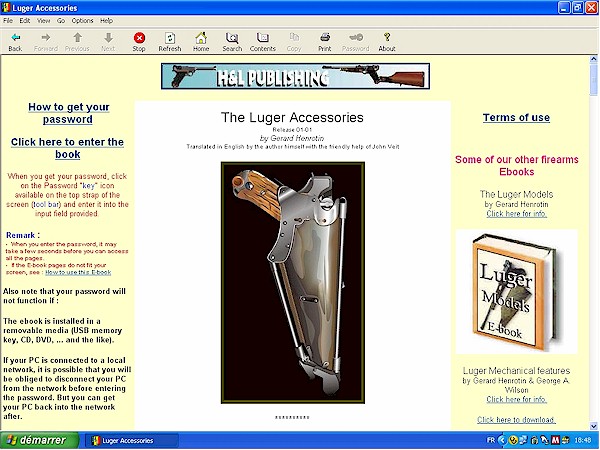Open the About question mark icon
600x450 pixels.
(387, 37)
